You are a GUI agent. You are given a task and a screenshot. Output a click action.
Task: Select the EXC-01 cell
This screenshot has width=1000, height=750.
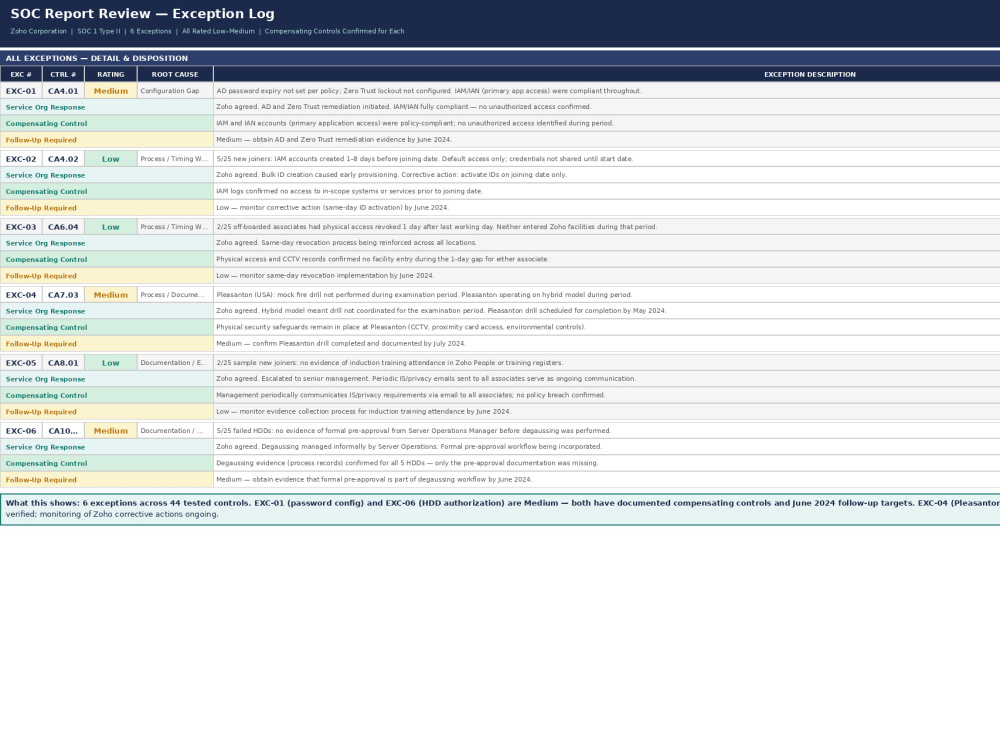coord(21,91)
